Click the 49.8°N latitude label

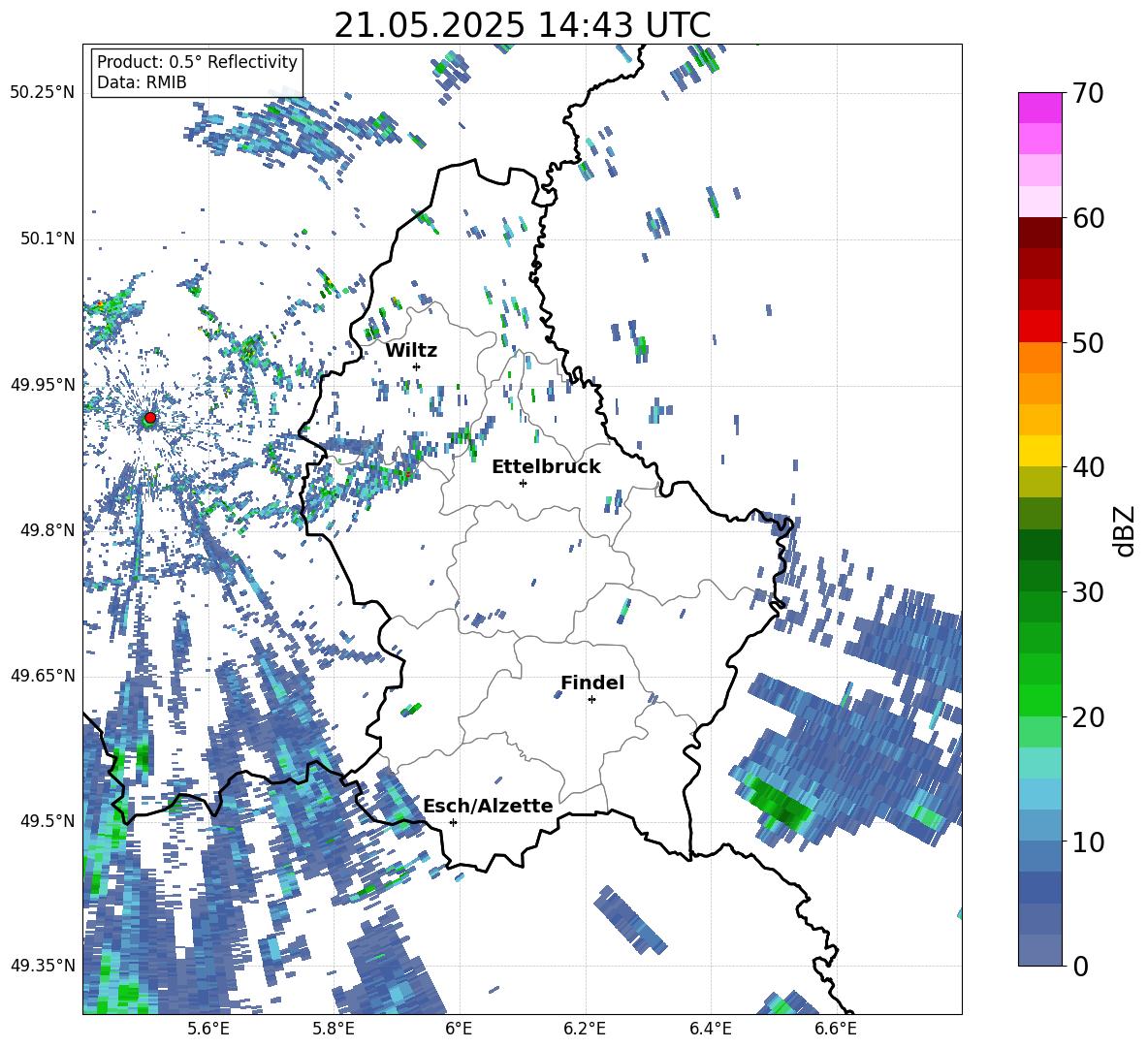pos(47,530)
